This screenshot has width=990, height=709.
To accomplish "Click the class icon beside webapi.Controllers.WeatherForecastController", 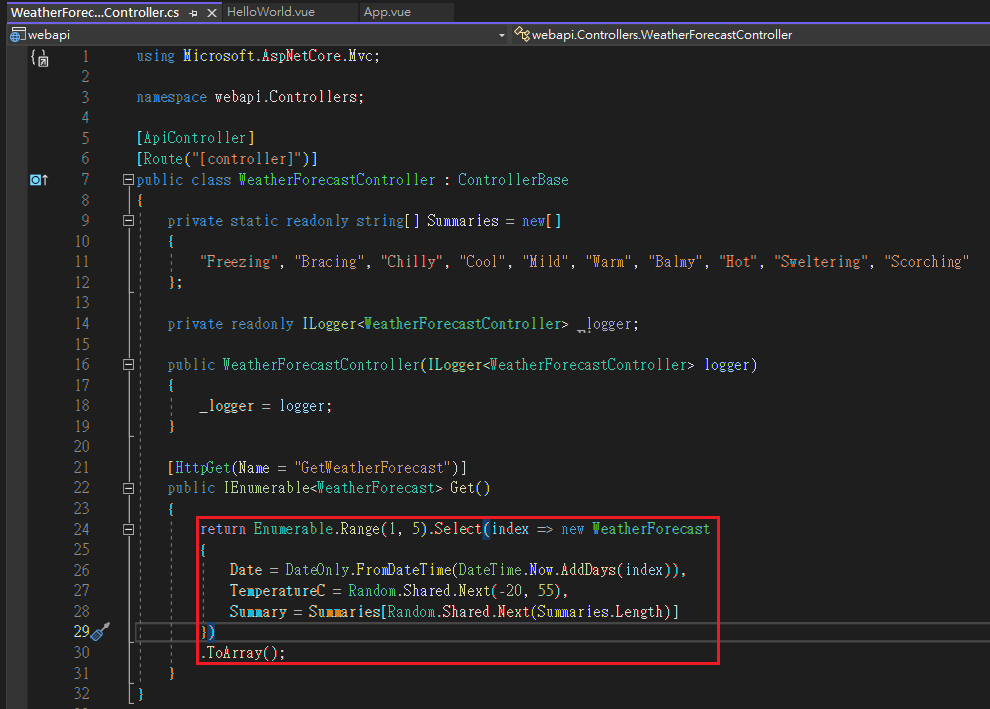I will (522, 34).
